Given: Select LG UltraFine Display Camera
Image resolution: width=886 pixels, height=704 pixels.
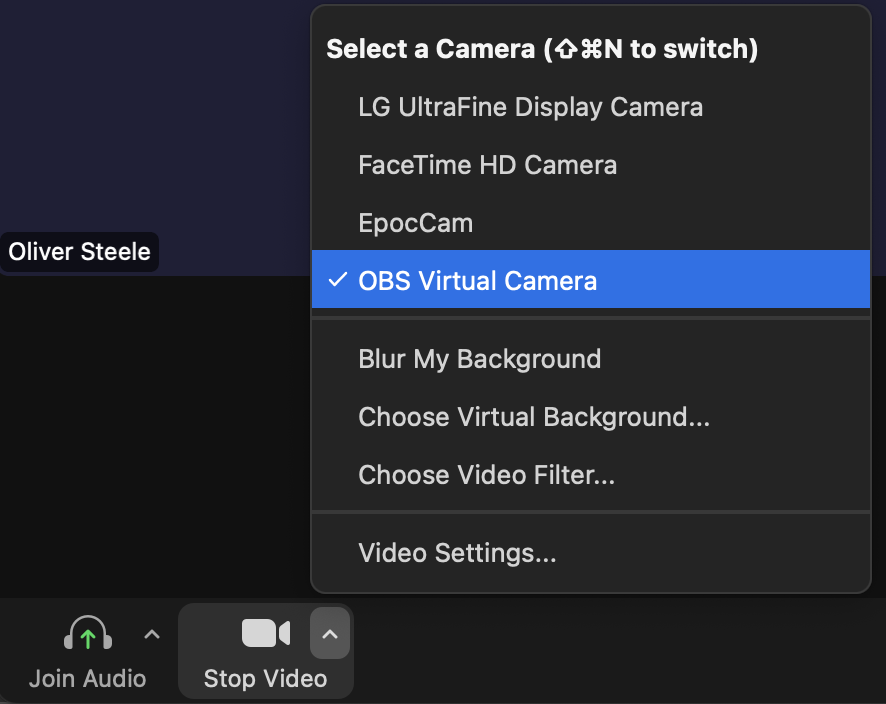Looking at the screenshot, I should (x=530, y=107).
